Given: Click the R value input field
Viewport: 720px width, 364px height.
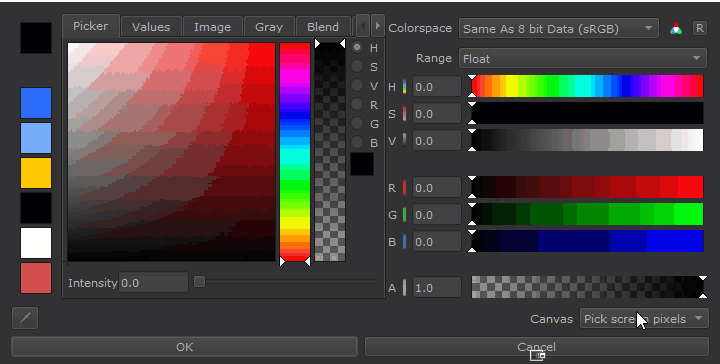Looking at the screenshot, I should click(x=437, y=188).
